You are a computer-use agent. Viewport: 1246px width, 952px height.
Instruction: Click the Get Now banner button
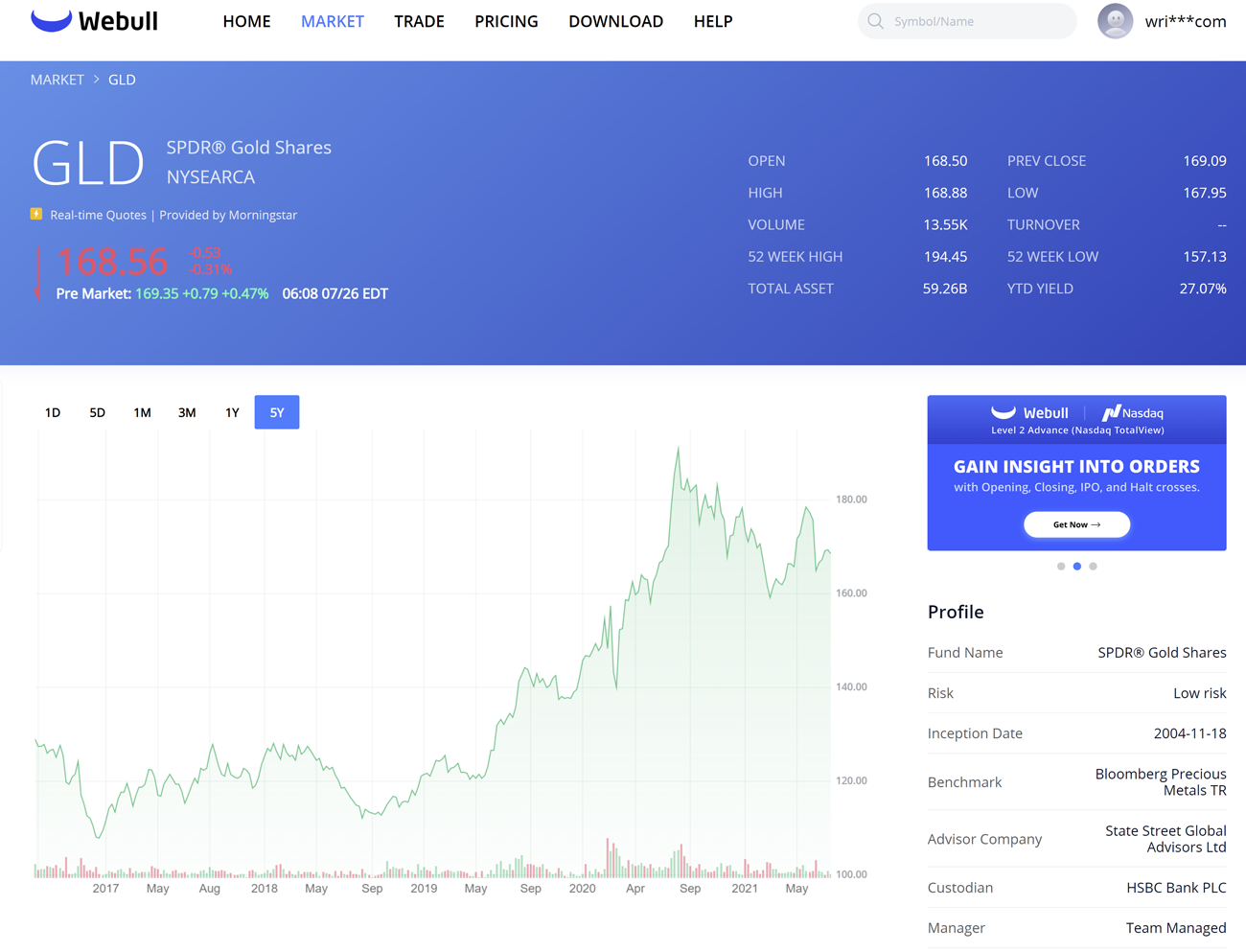click(x=1076, y=524)
